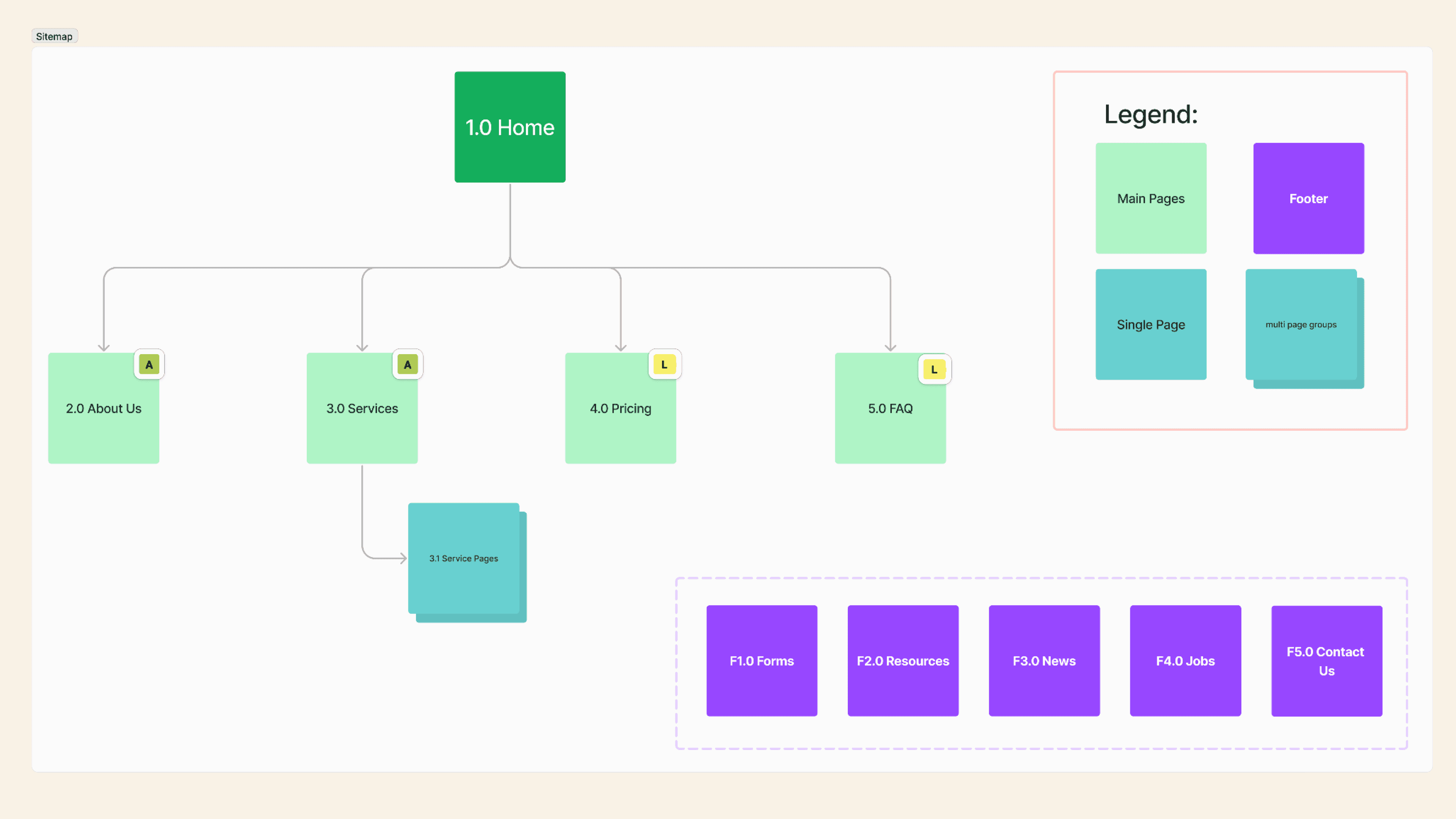Select the 3.1 Service Pages stack
The image size is (1456, 819).
pyautogui.click(x=463, y=559)
